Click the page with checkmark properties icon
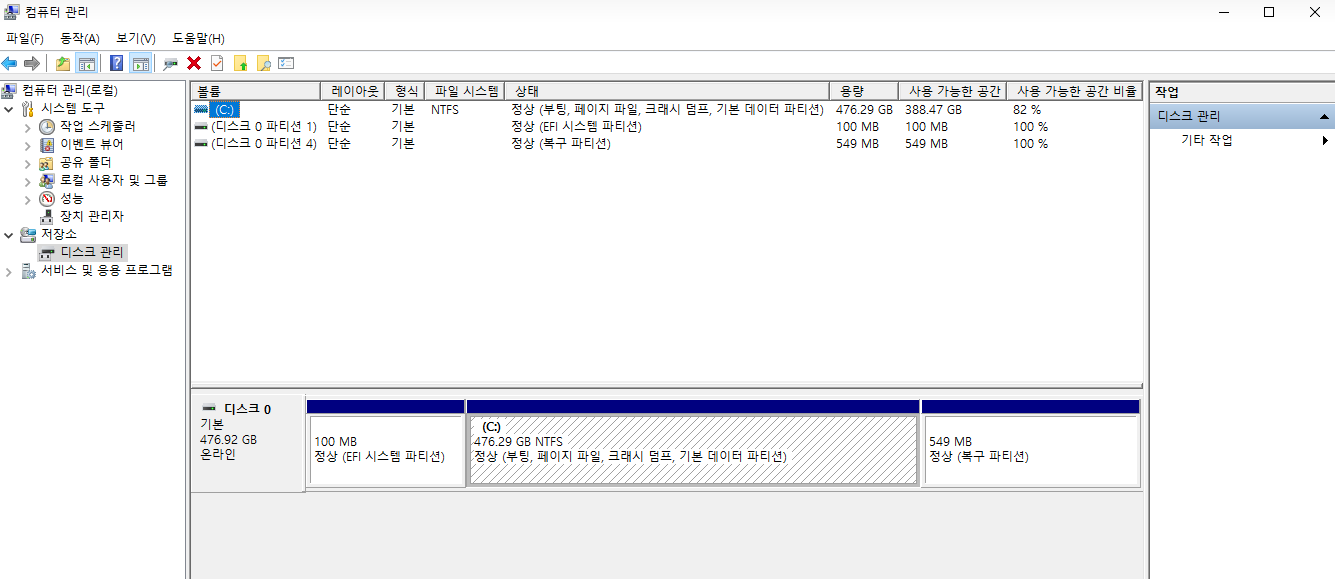This screenshot has width=1335, height=579. 217,63
